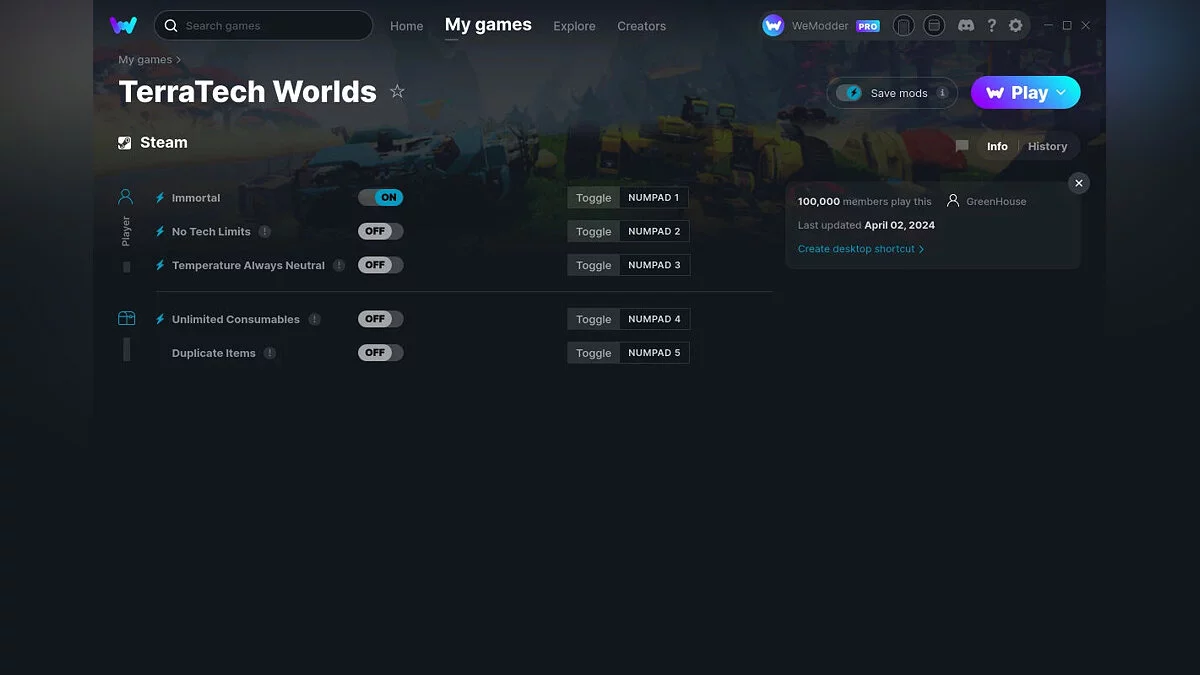The width and height of the screenshot is (1200, 675).
Task: Expand Temperature Always Neutral details
Action: coord(338,265)
